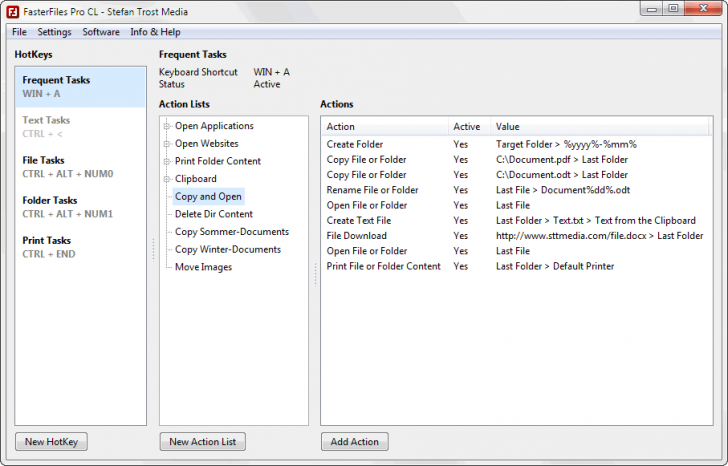728x466 pixels.
Task: Click the Yes cell in File Download row
Action: click(x=461, y=236)
